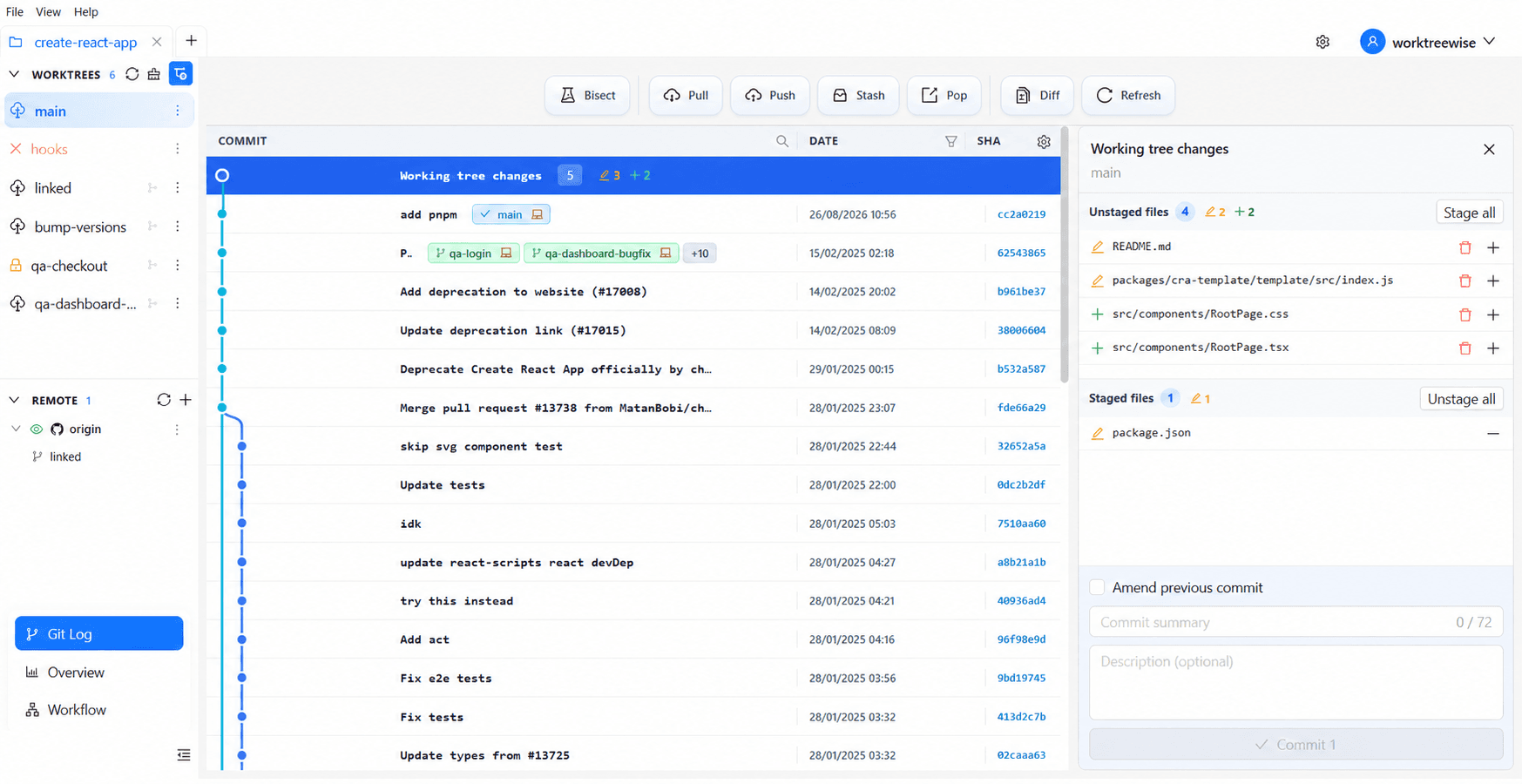Open the View menu
The width and height of the screenshot is (1522, 784).
coord(48,12)
